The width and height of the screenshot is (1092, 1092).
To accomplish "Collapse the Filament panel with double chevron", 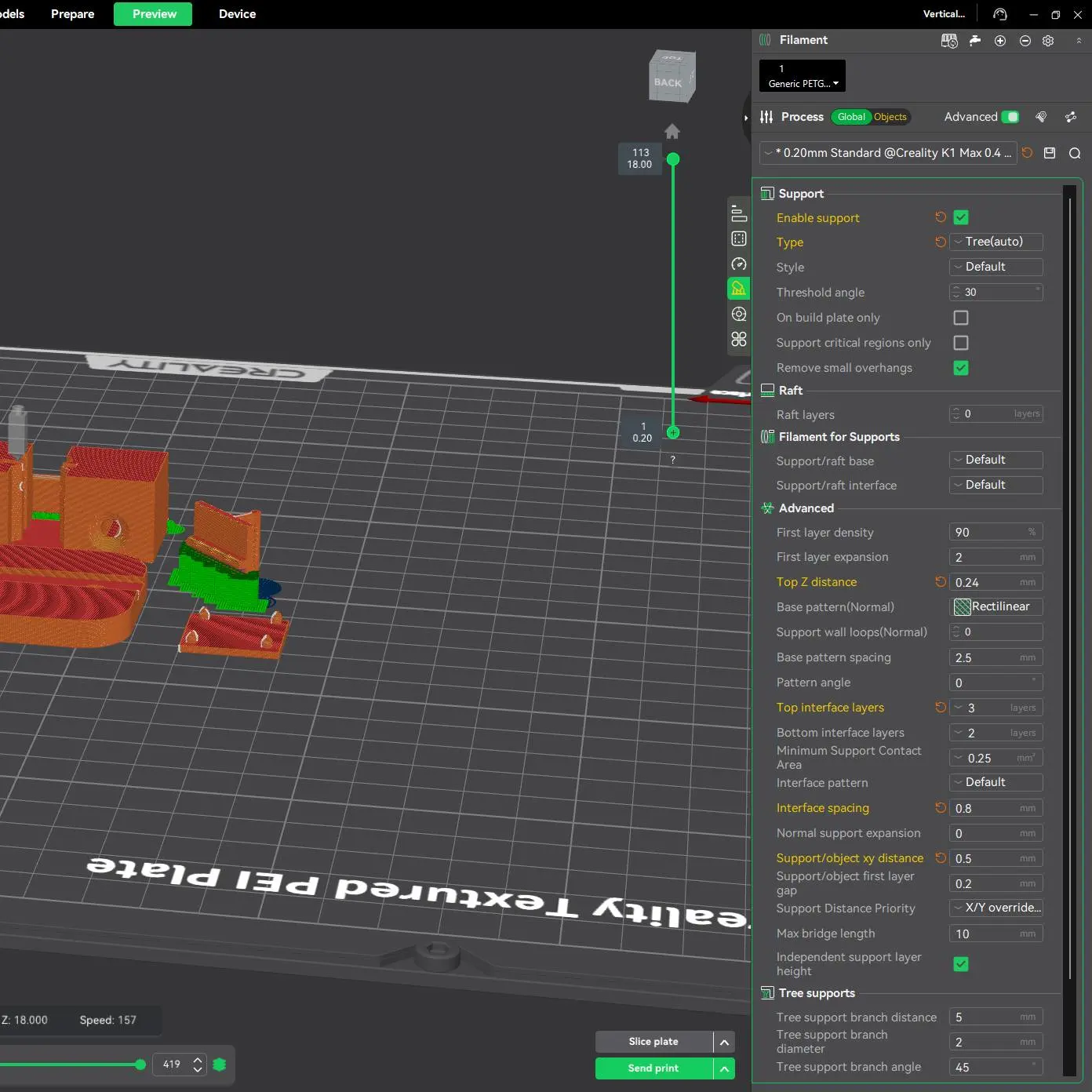I will click(x=1079, y=41).
